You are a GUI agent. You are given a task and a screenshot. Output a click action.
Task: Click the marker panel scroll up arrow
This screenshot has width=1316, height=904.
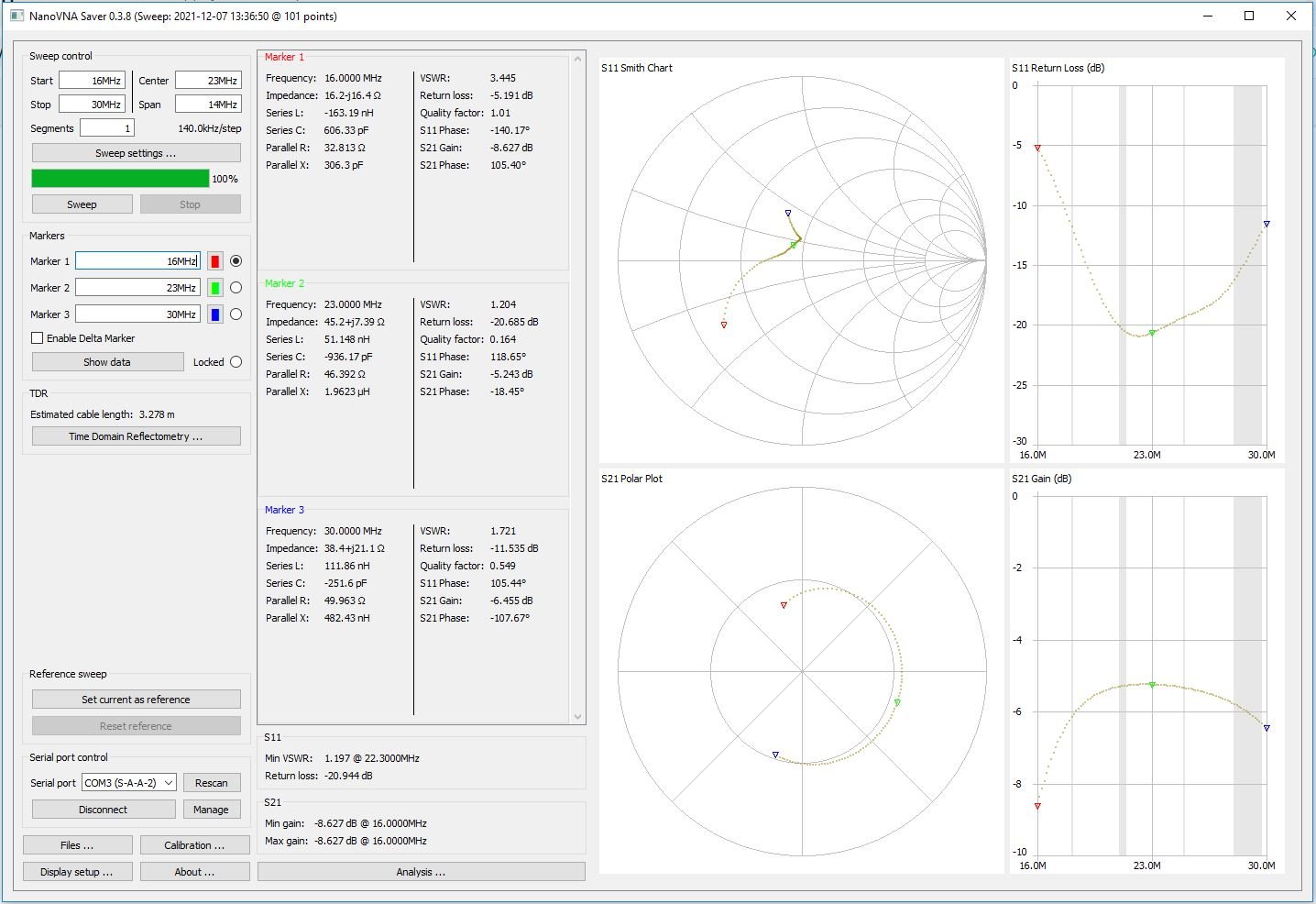577,60
